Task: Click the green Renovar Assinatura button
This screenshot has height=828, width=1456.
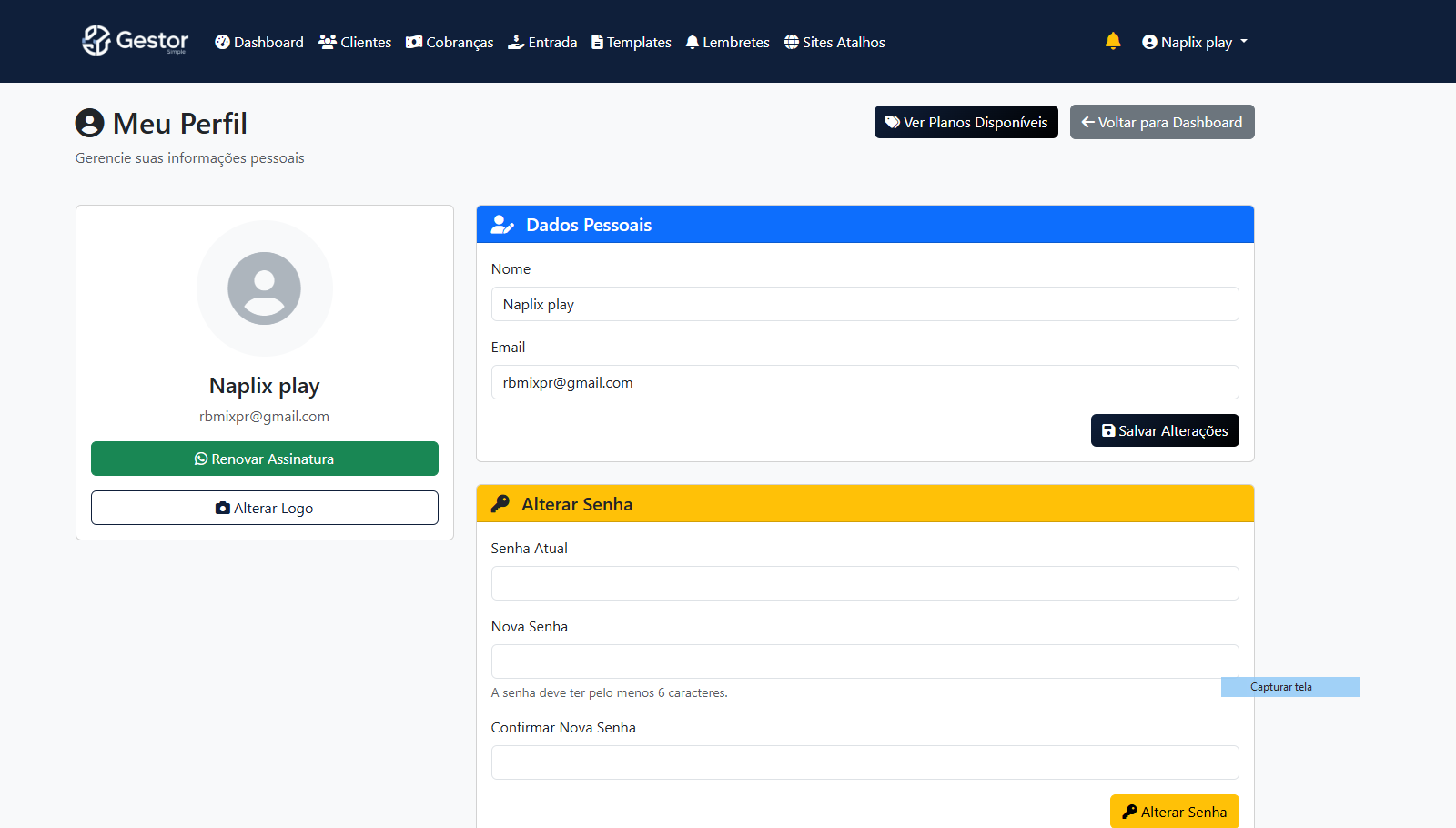Action: 264,459
